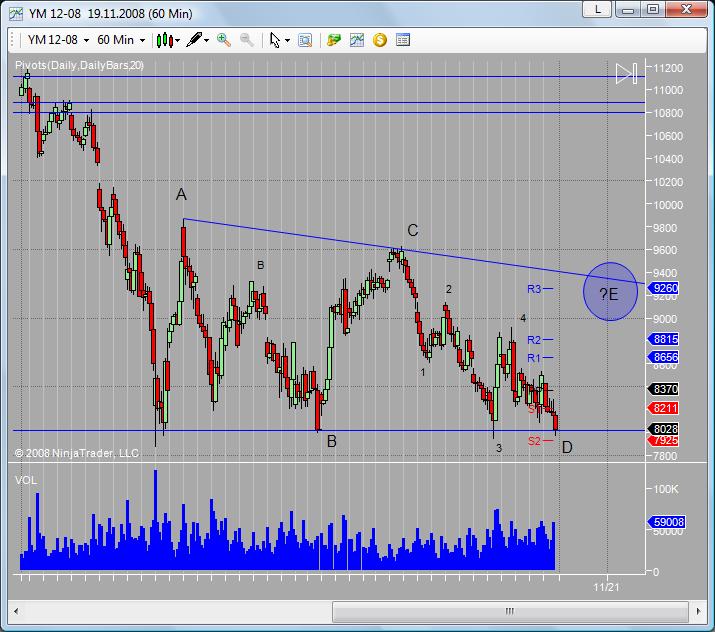Open the data box magnifier window icon

pos(305,40)
